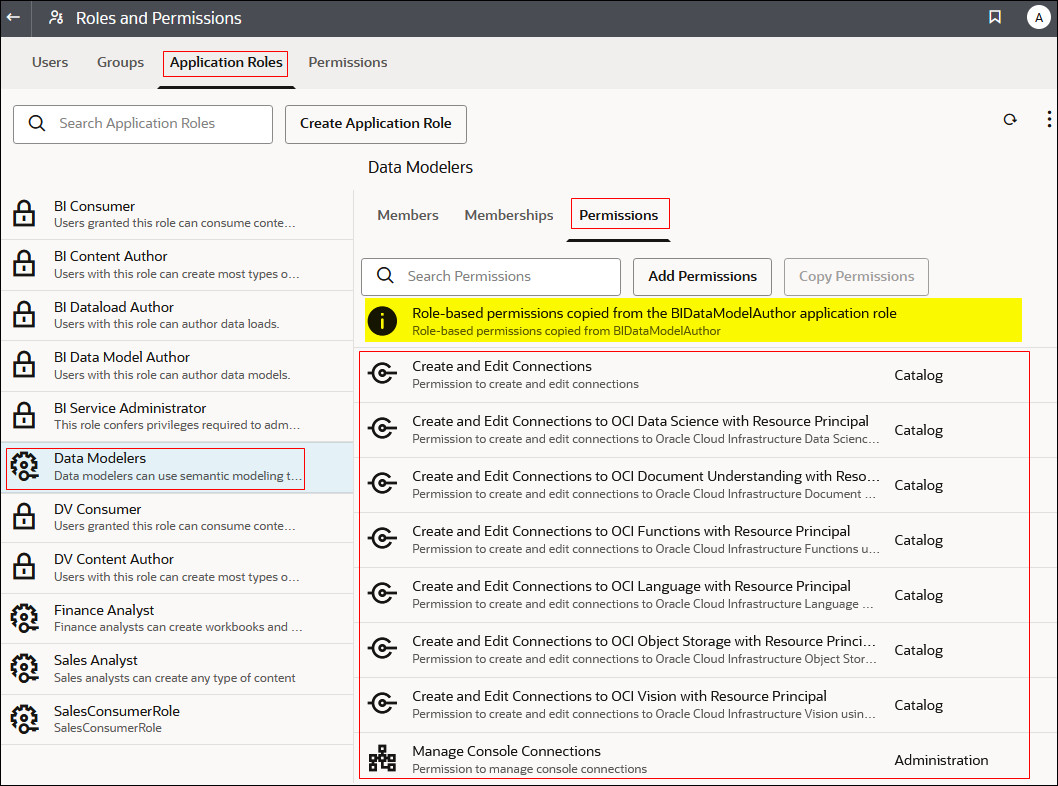This screenshot has height=786, width=1058.
Task: Click the Create Application Role button
Action: [x=375, y=124]
